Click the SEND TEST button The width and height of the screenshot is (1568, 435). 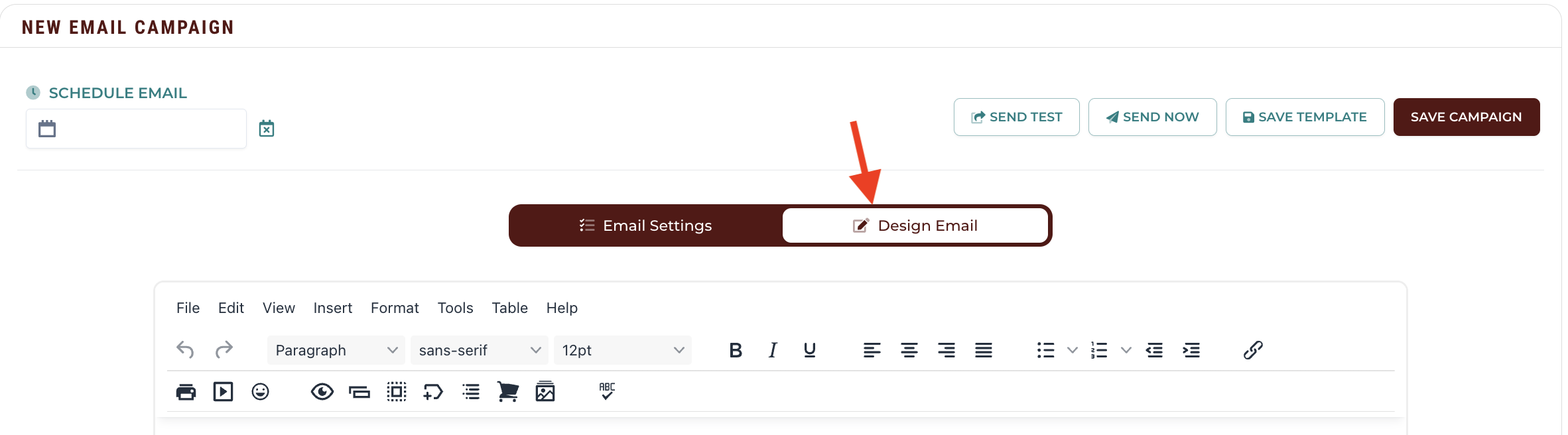[x=1017, y=117]
